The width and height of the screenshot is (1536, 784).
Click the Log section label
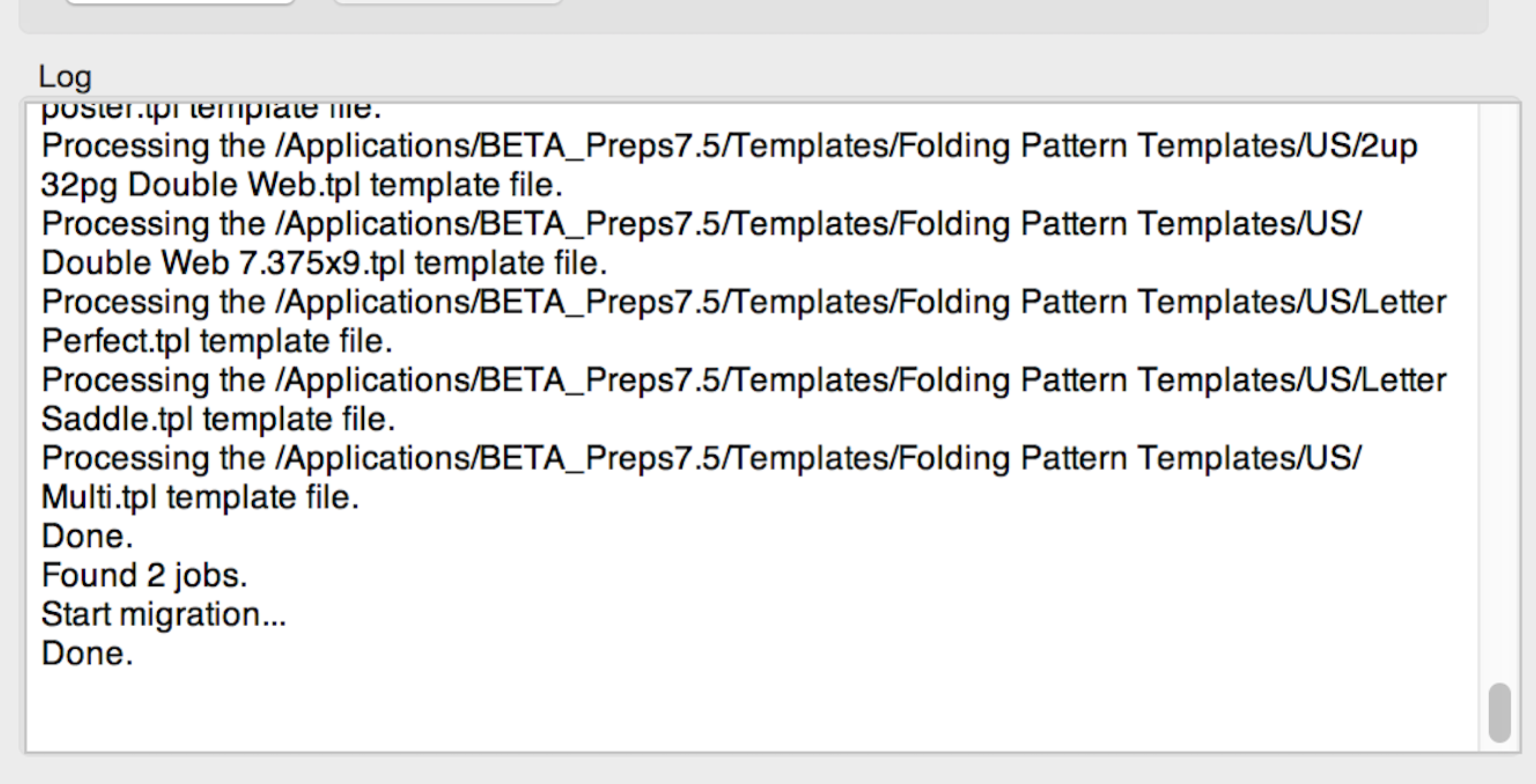click(x=65, y=77)
